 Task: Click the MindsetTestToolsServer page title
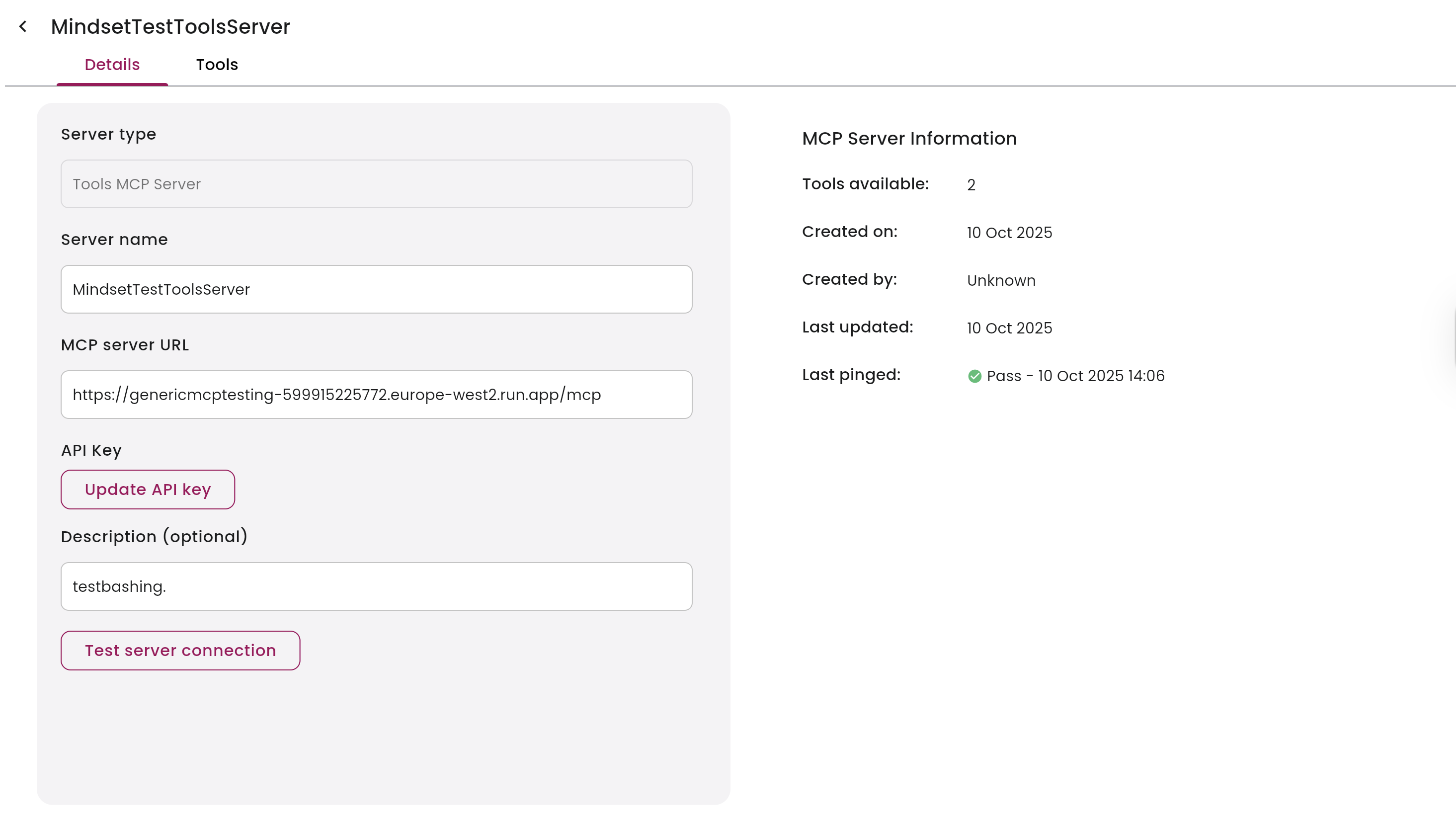(x=171, y=26)
